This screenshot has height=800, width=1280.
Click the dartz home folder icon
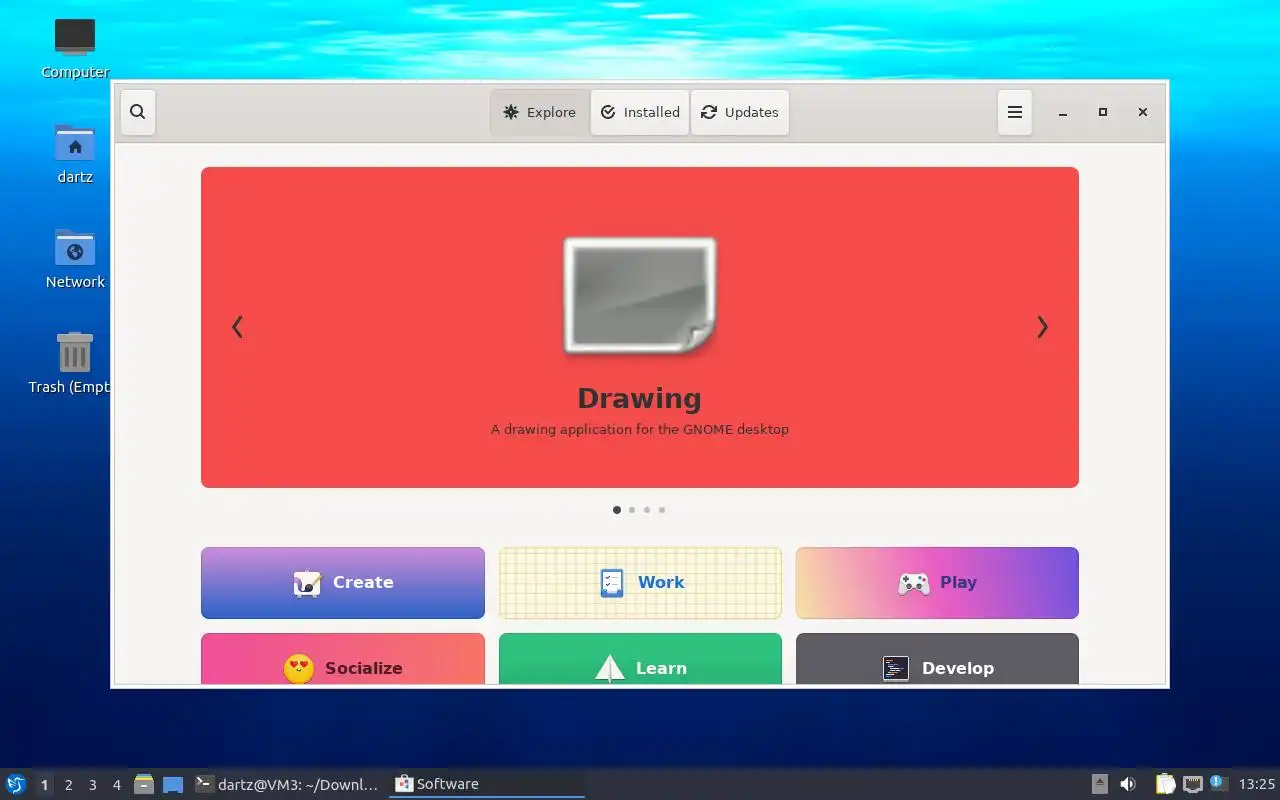tap(75, 144)
